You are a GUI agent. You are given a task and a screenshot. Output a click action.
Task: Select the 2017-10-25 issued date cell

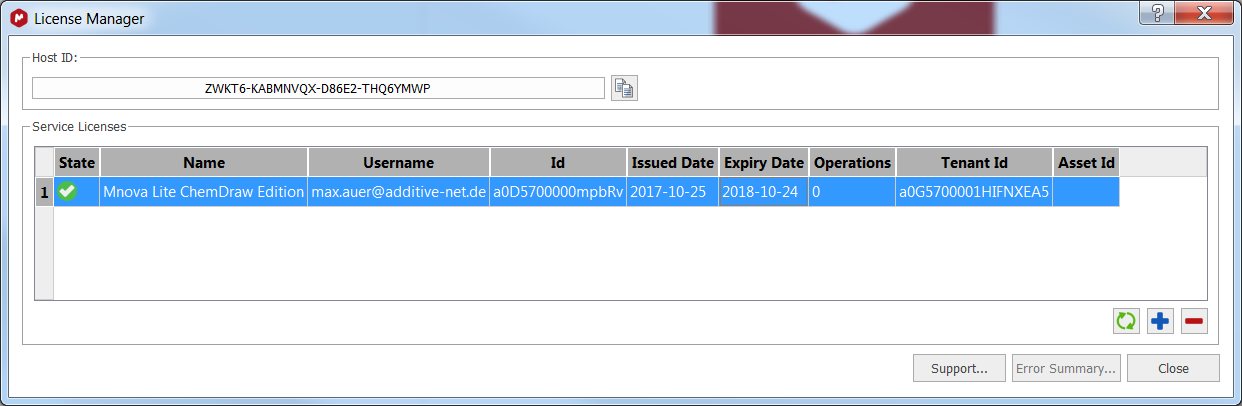coord(673,192)
